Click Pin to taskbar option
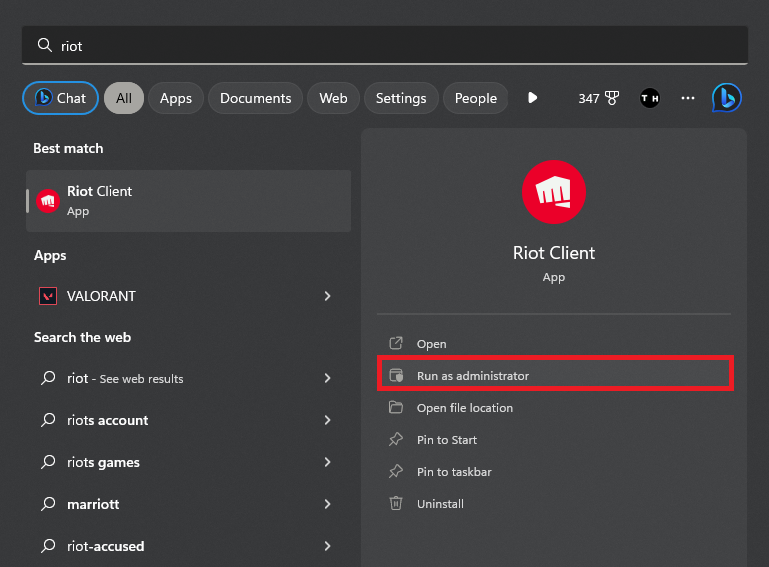This screenshot has width=769, height=567. pos(454,472)
